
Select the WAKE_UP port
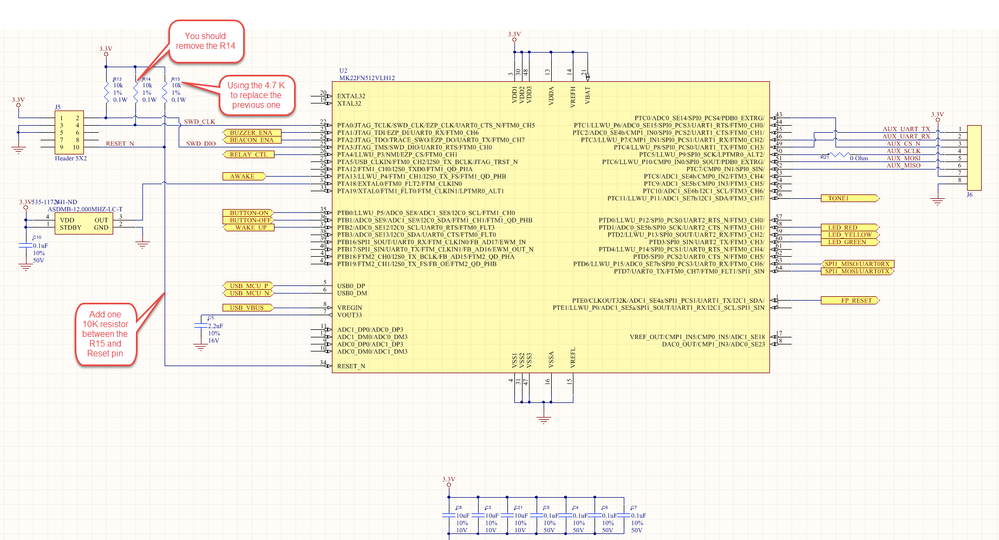(x=249, y=227)
